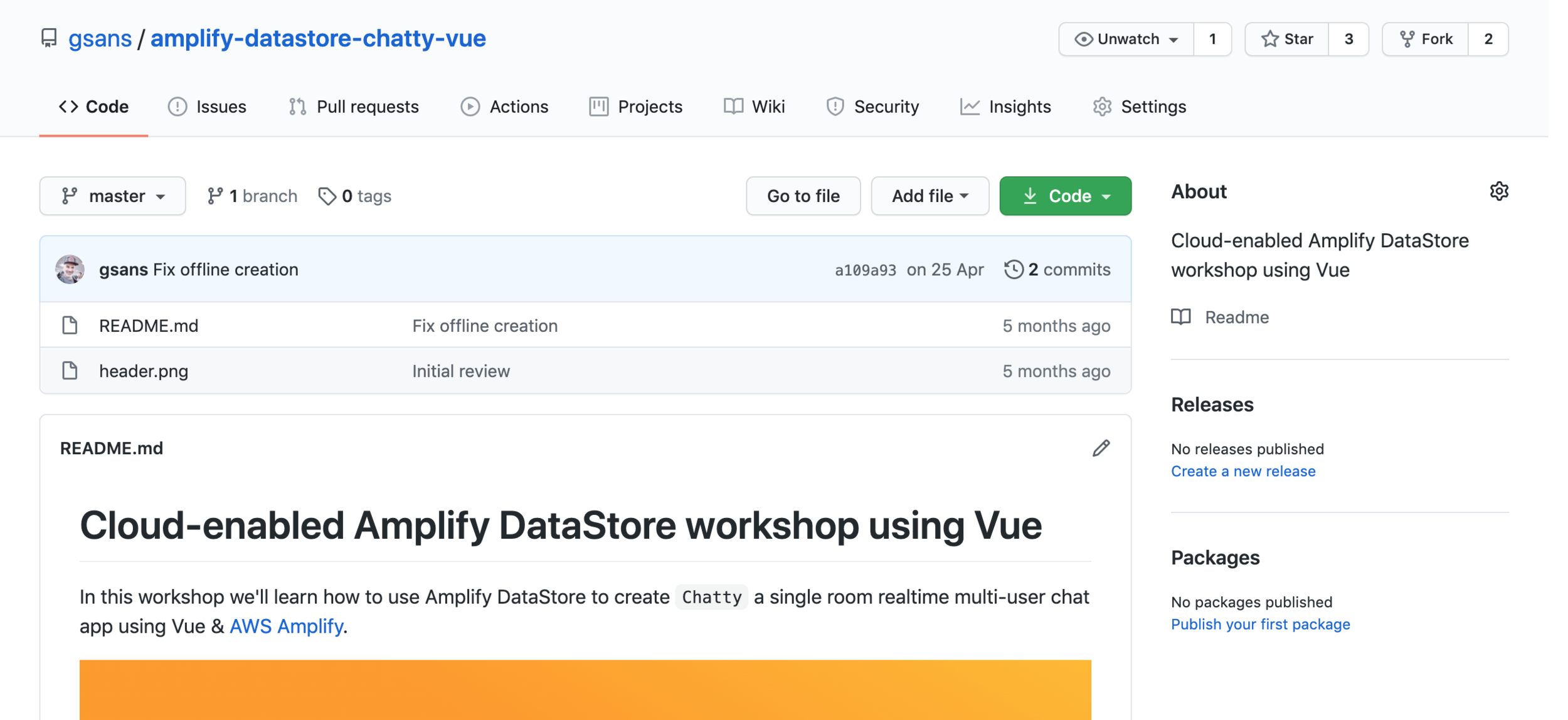Open the Insights tab
1568x720 pixels.
pyautogui.click(x=1005, y=107)
